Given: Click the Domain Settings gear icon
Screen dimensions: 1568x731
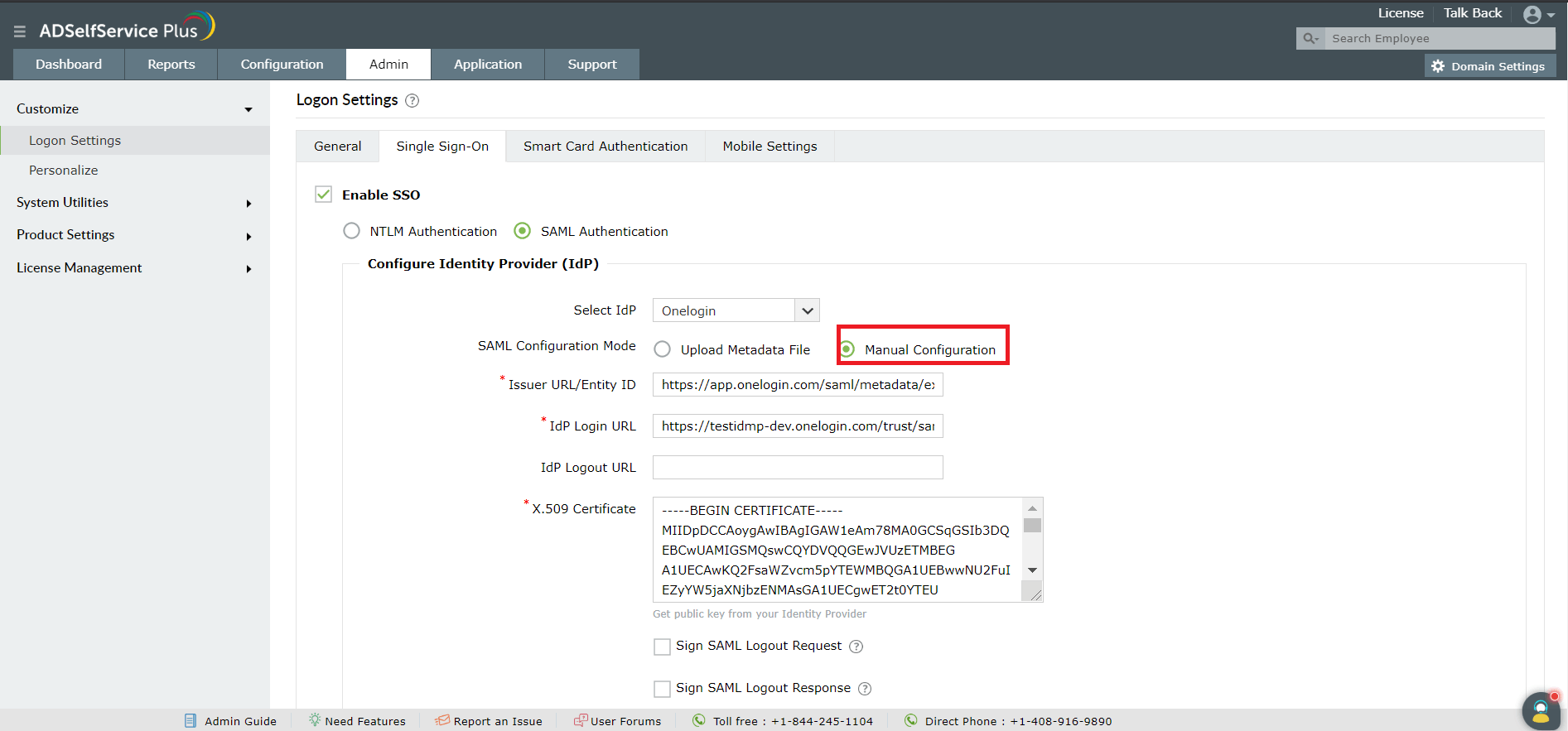Looking at the screenshot, I should point(1438,66).
